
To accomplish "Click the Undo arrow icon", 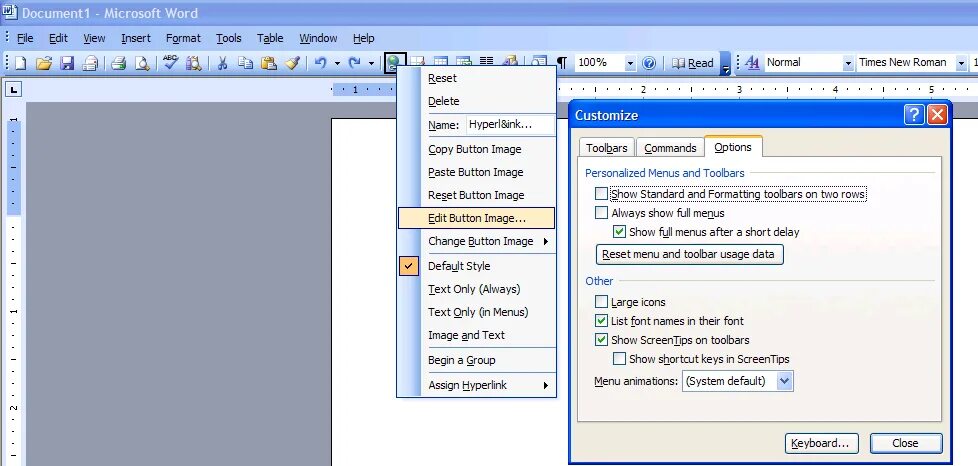I will (321, 62).
